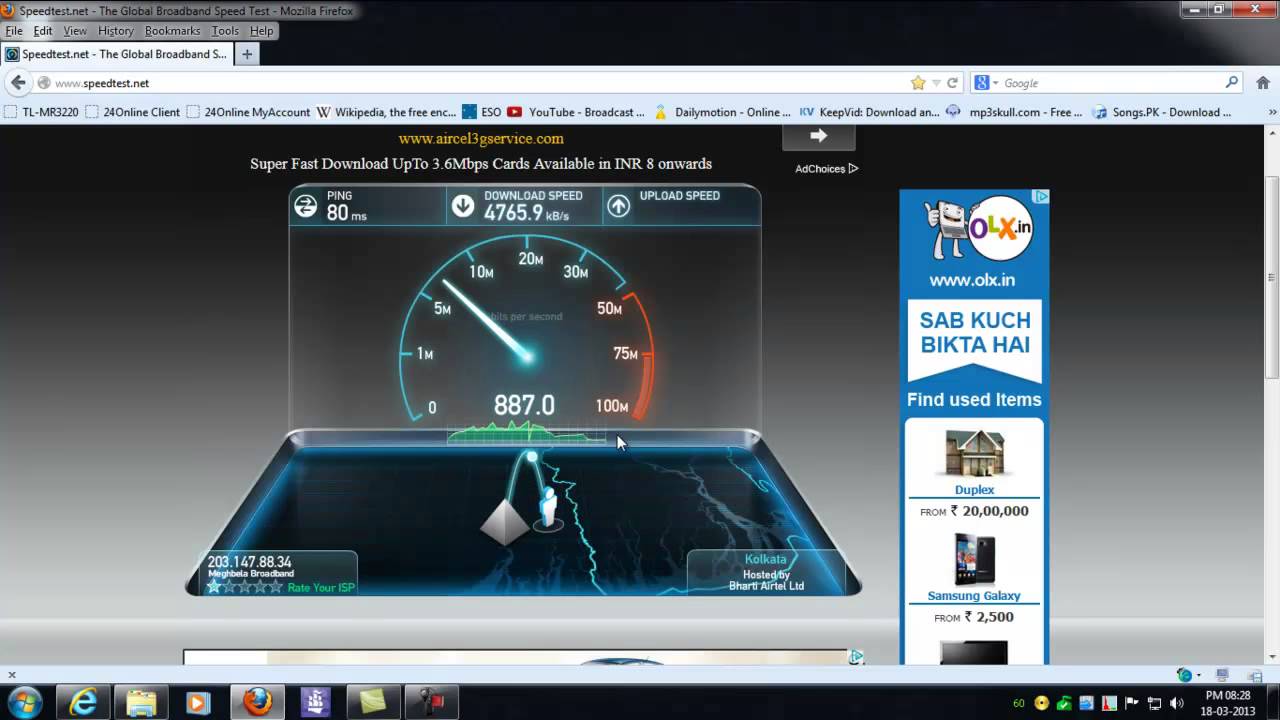Launch Internet Explorer from taskbar

[83, 702]
